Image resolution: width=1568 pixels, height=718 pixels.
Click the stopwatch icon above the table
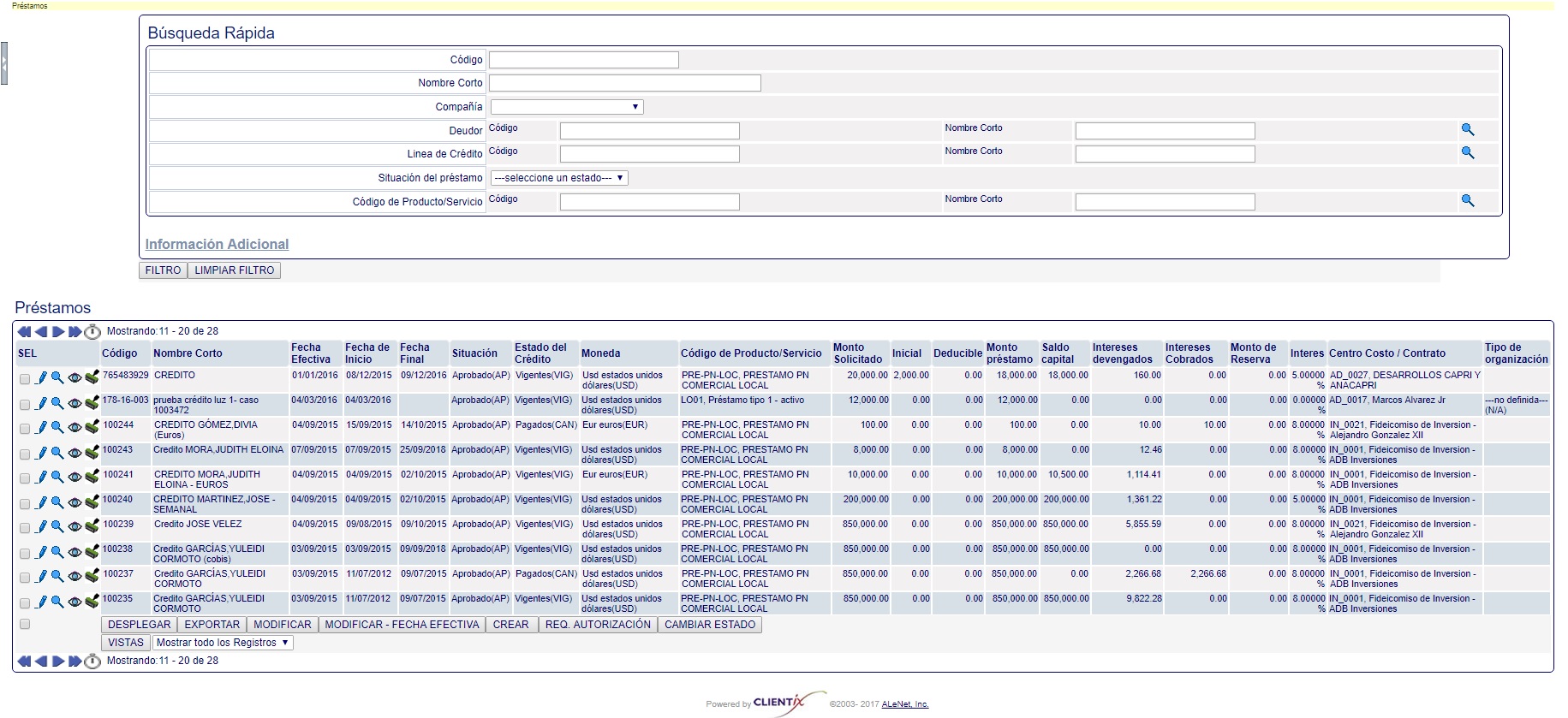click(92, 332)
